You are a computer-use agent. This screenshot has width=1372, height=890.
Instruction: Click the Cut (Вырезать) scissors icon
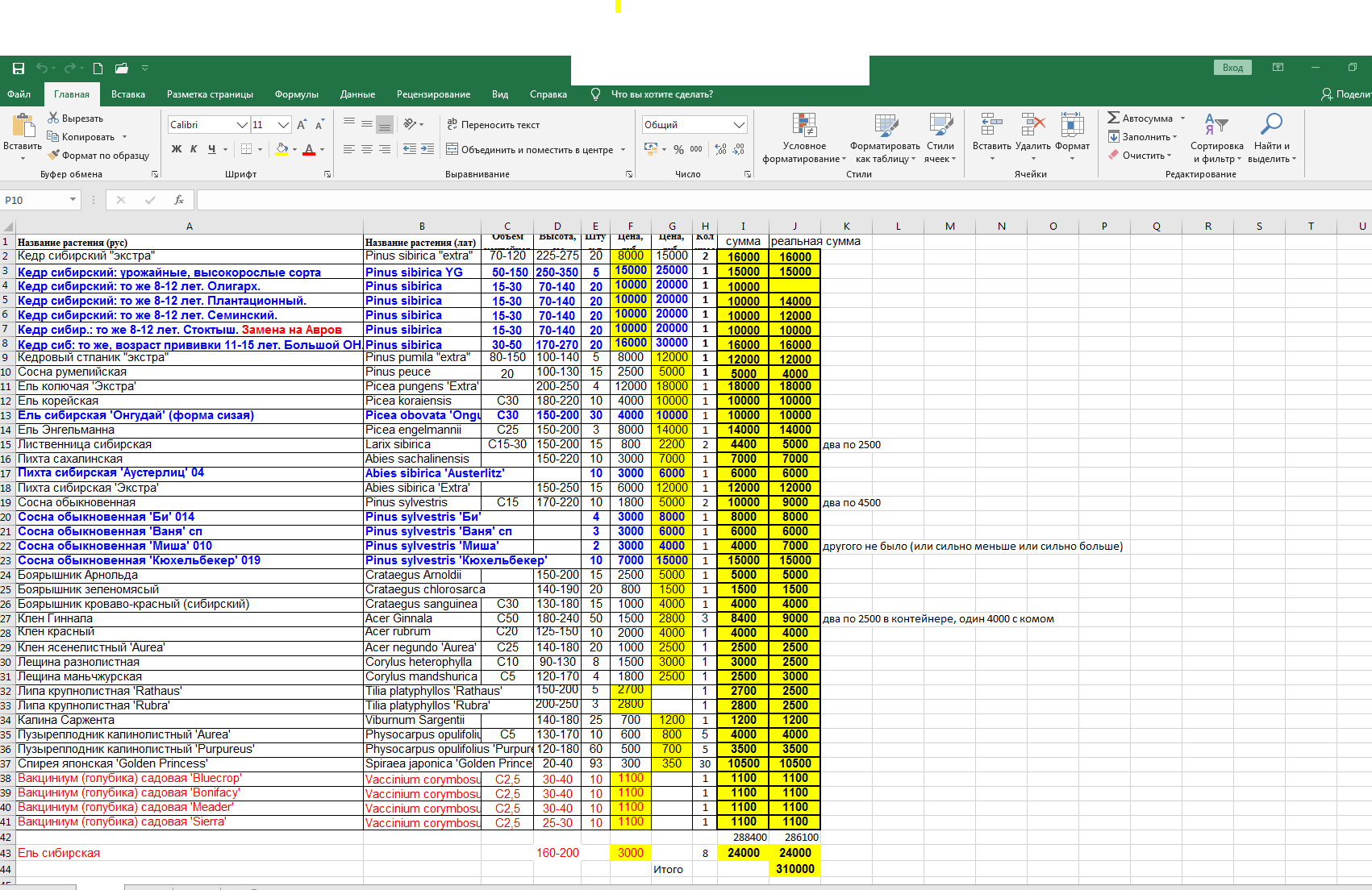pyautogui.click(x=53, y=118)
